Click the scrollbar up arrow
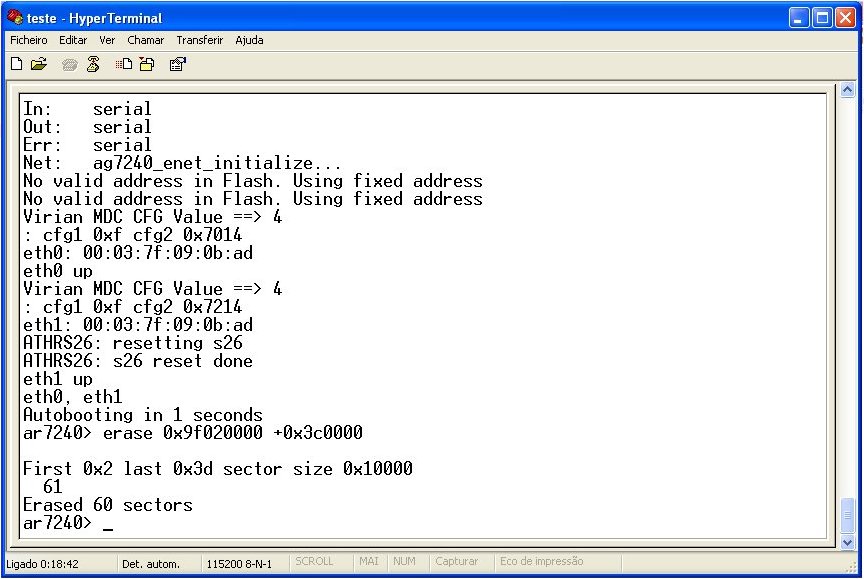The width and height of the screenshot is (864, 579). tap(848, 90)
